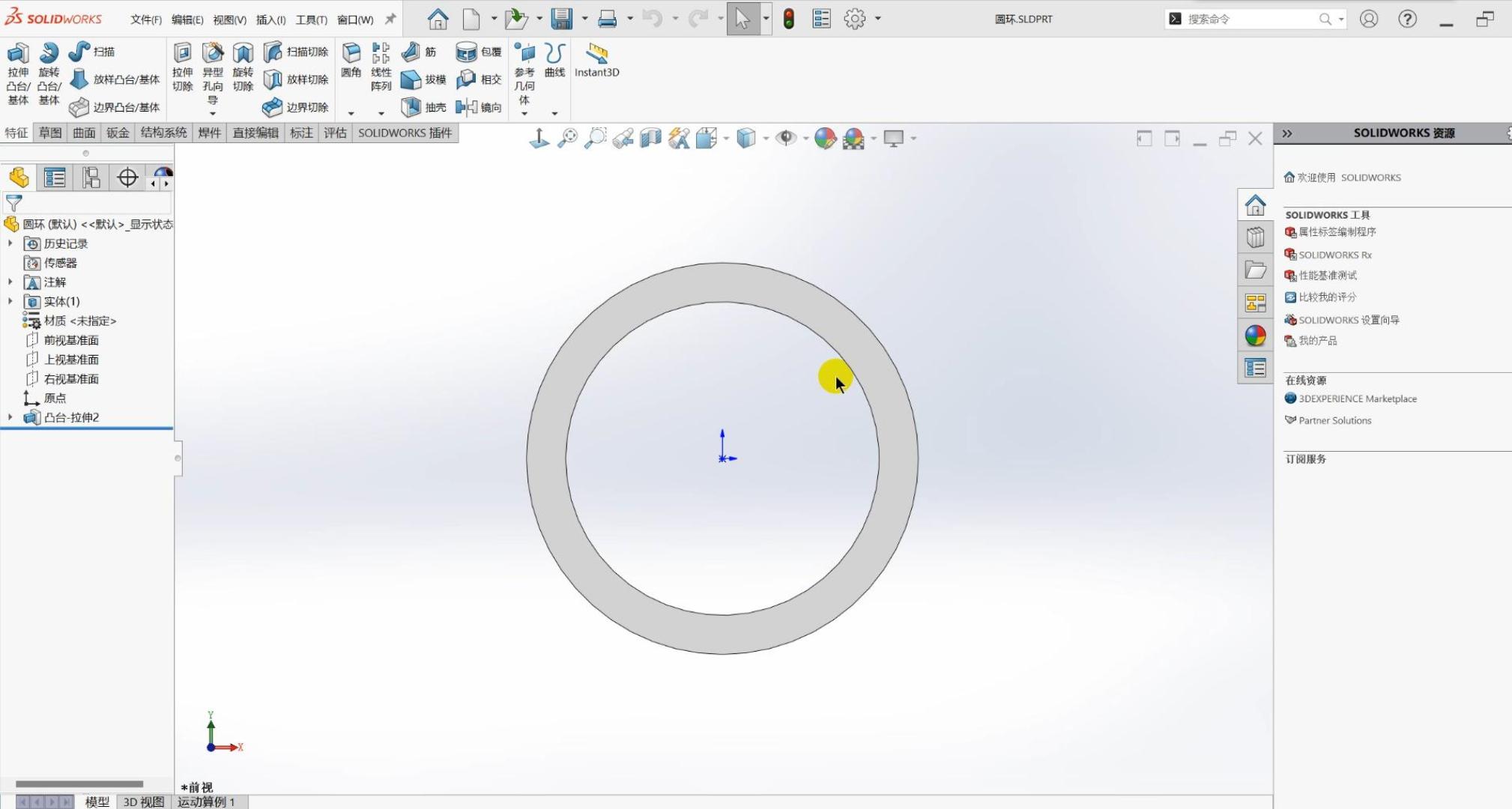This screenshot has width=1512, height=809.
Task: Open the Display Style dropdown arrow
Action: pyautogui.click(x=766, y=138)
